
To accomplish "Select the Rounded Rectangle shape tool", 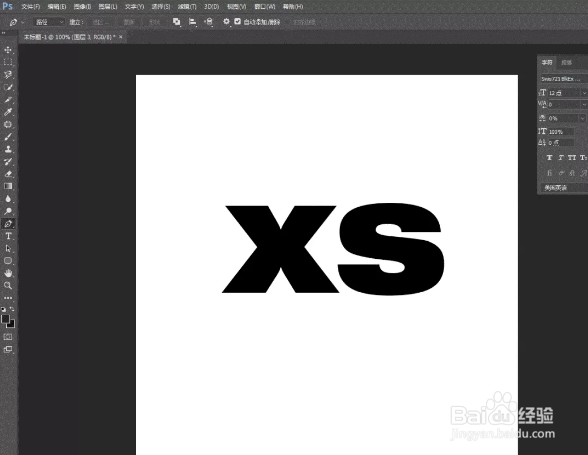I will (x=8, y=261).
